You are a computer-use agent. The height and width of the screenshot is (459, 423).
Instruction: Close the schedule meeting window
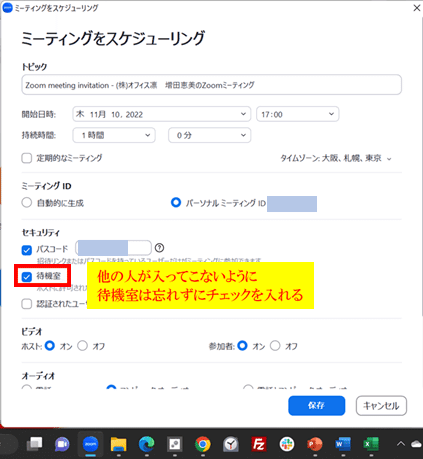coord(417,8)
